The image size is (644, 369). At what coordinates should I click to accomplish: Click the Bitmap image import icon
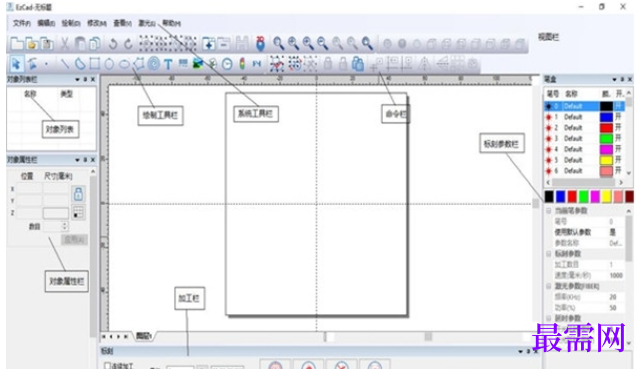198,64
